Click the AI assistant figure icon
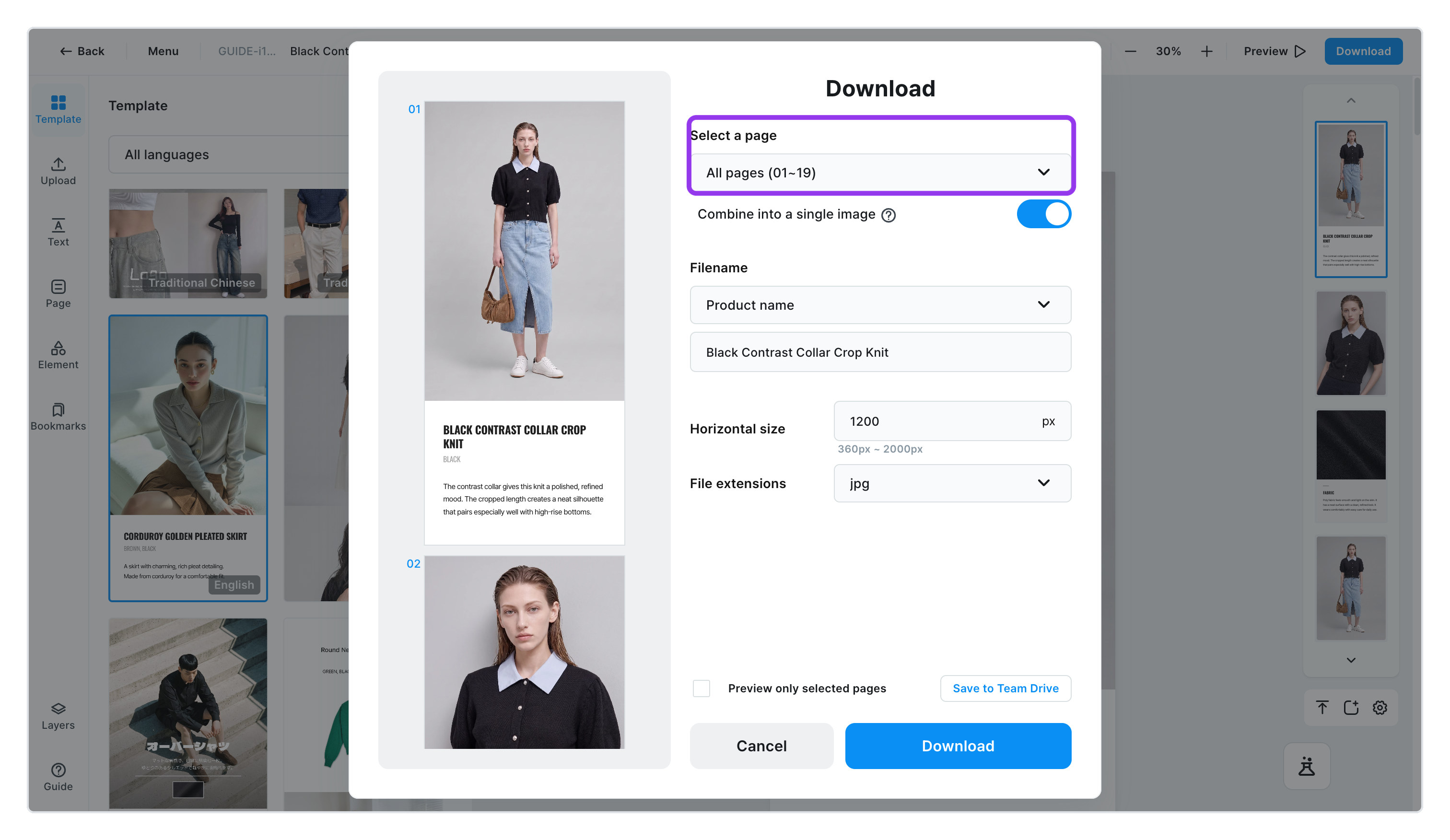1450x840 pixels. click(x=1307, y=766)
